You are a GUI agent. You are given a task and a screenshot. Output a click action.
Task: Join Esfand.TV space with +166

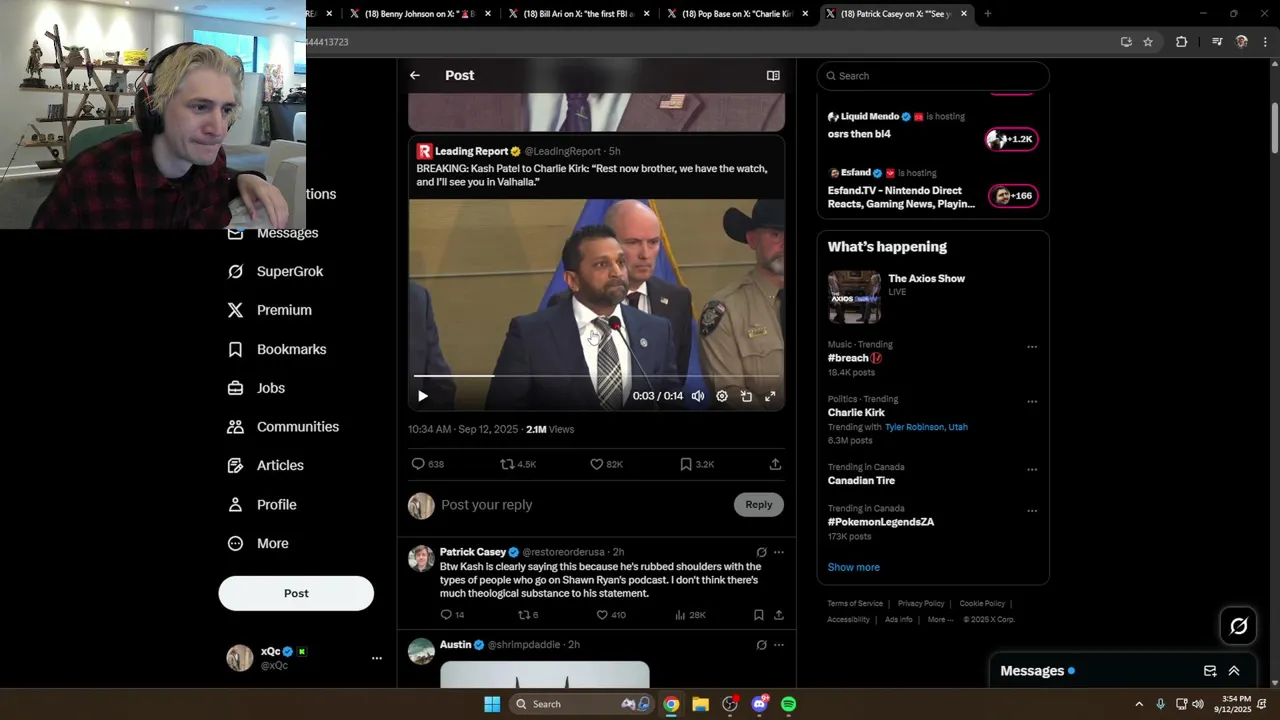(1013, 196)
